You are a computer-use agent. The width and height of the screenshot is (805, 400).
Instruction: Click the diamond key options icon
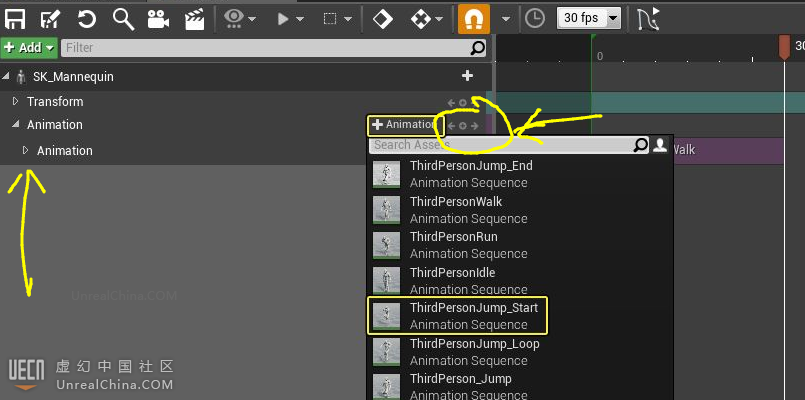[382, 19]
